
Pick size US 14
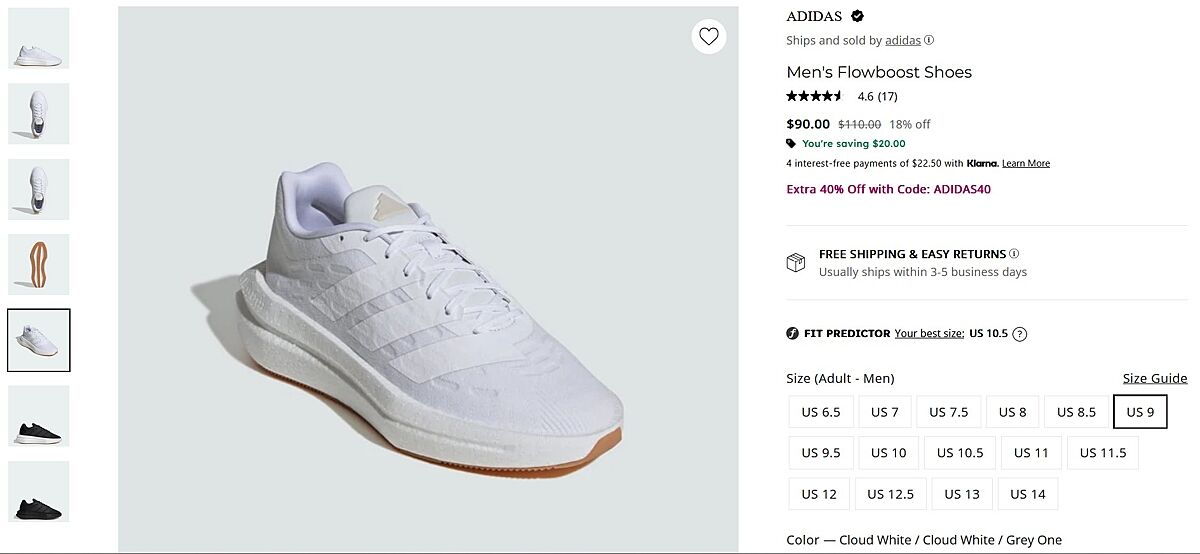(x=1027, y=494)
